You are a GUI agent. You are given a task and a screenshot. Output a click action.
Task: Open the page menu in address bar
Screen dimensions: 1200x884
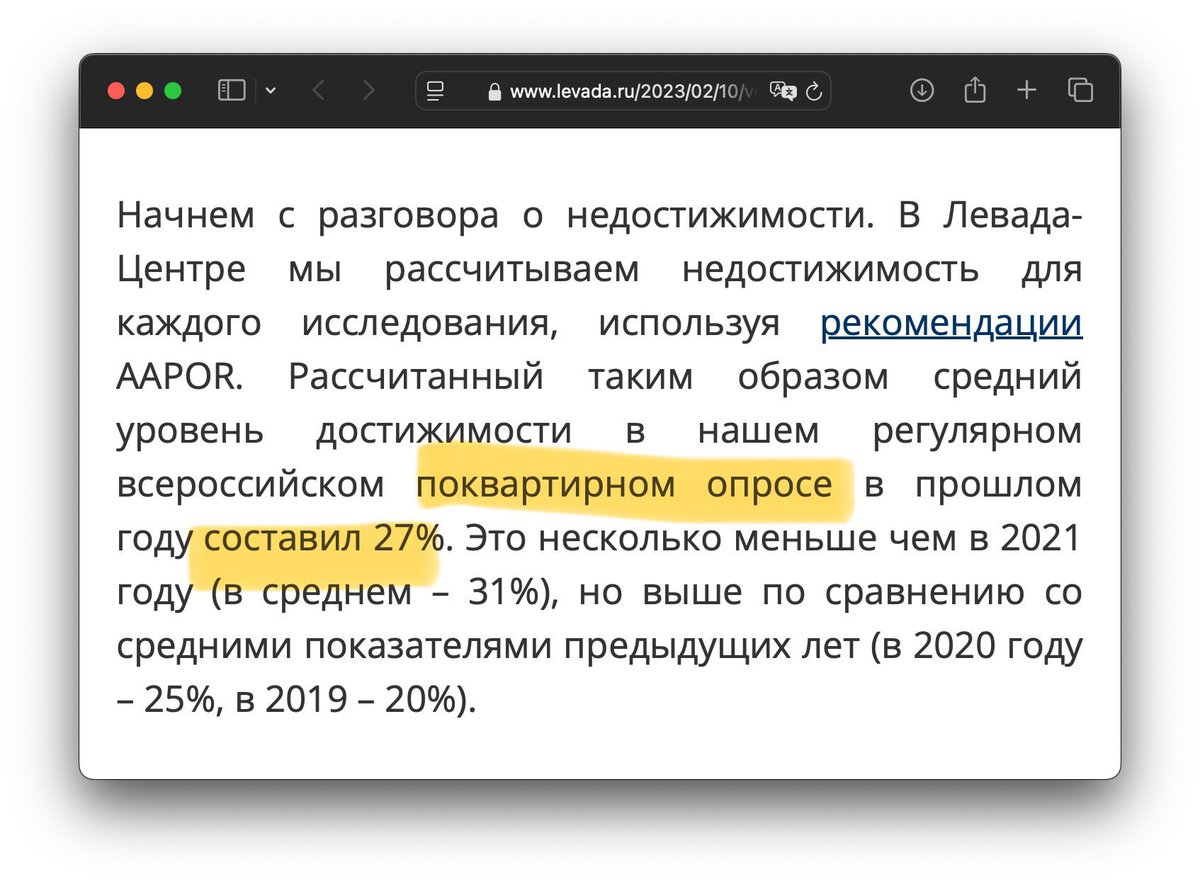click(434, 91)
